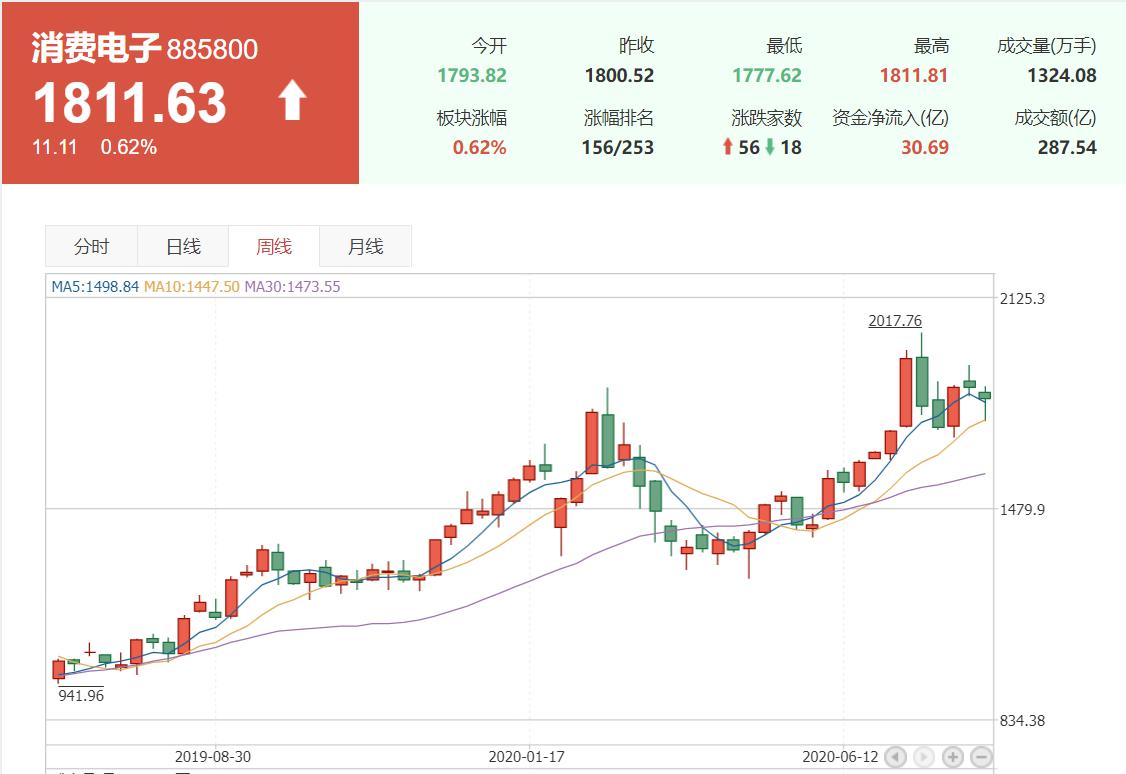Click the 2125.3 price axis label
Image resolution: width=1126 pixels, height=774 pixels.
pos(1022,299)
